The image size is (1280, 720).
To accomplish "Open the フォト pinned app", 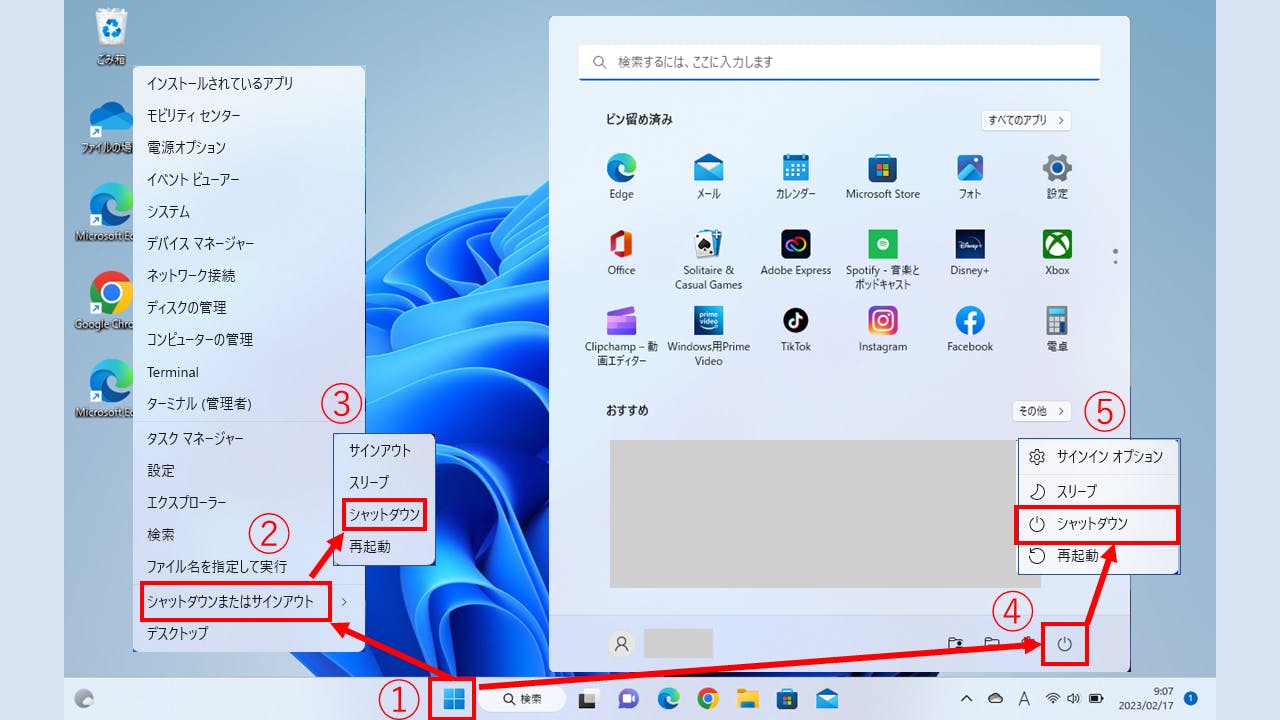I will (970, 176).
